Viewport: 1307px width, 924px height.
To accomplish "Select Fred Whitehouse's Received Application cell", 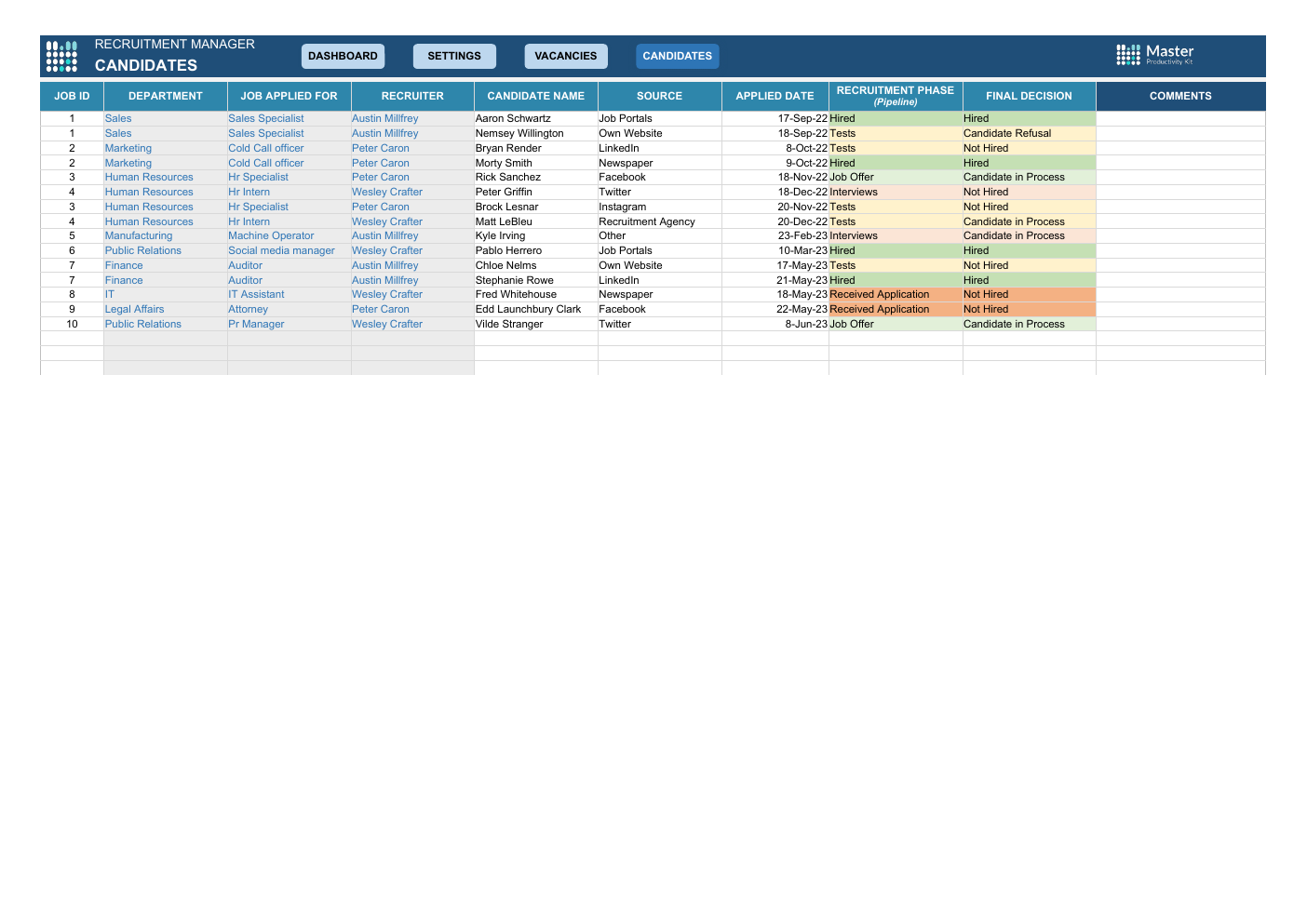I will 896,294.
